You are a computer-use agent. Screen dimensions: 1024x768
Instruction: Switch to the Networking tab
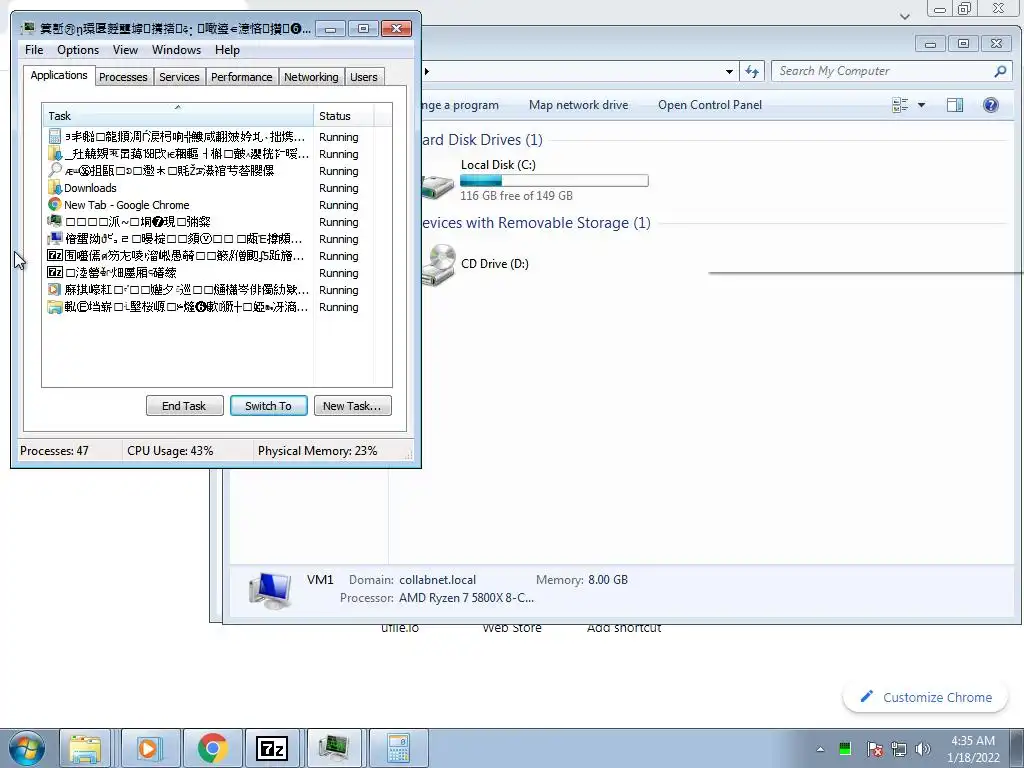coord(311,77)
